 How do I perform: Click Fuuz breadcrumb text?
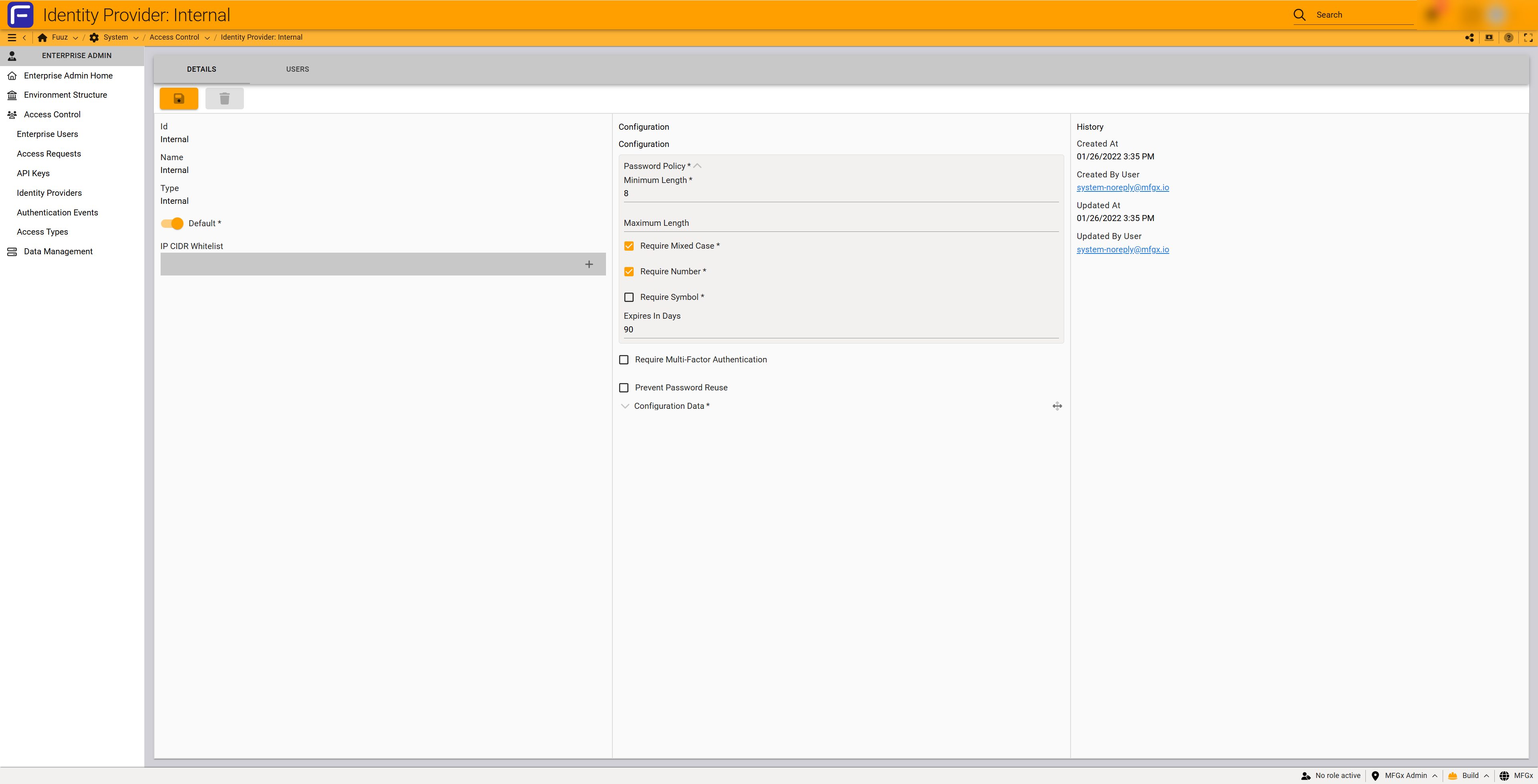(60, 38)
